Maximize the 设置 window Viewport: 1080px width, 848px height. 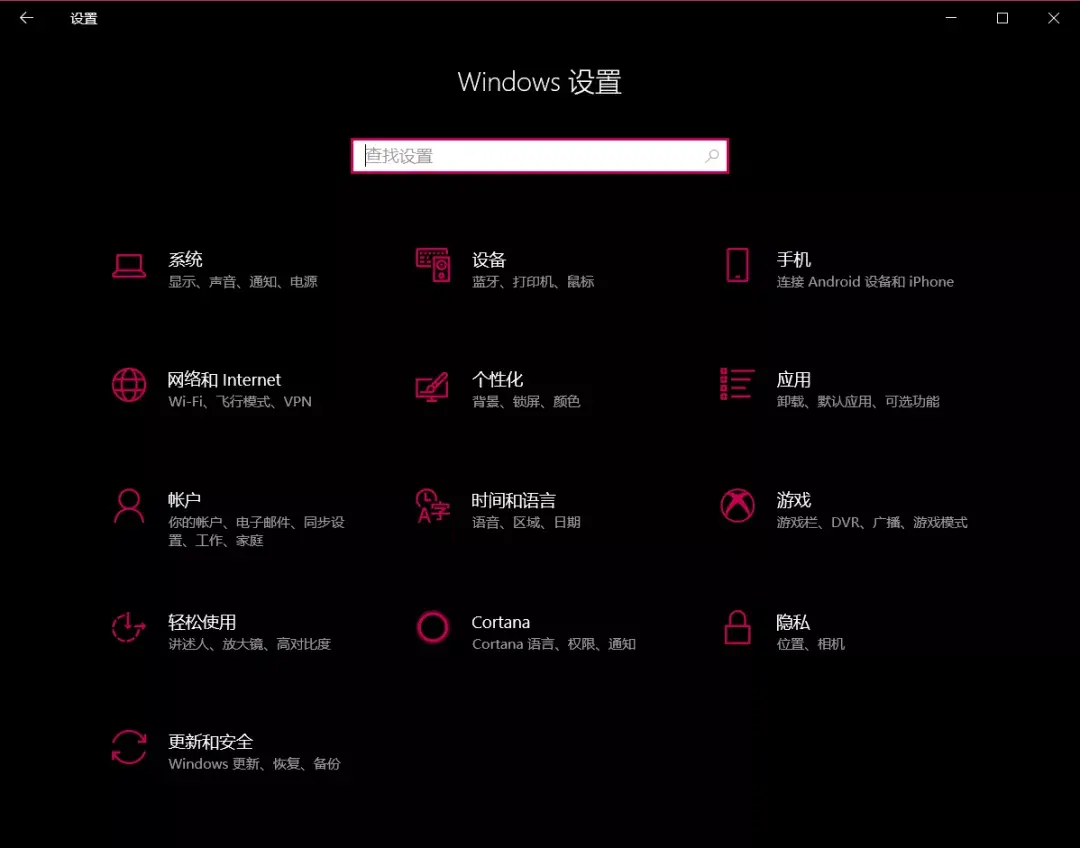(x=1002, y=18)
